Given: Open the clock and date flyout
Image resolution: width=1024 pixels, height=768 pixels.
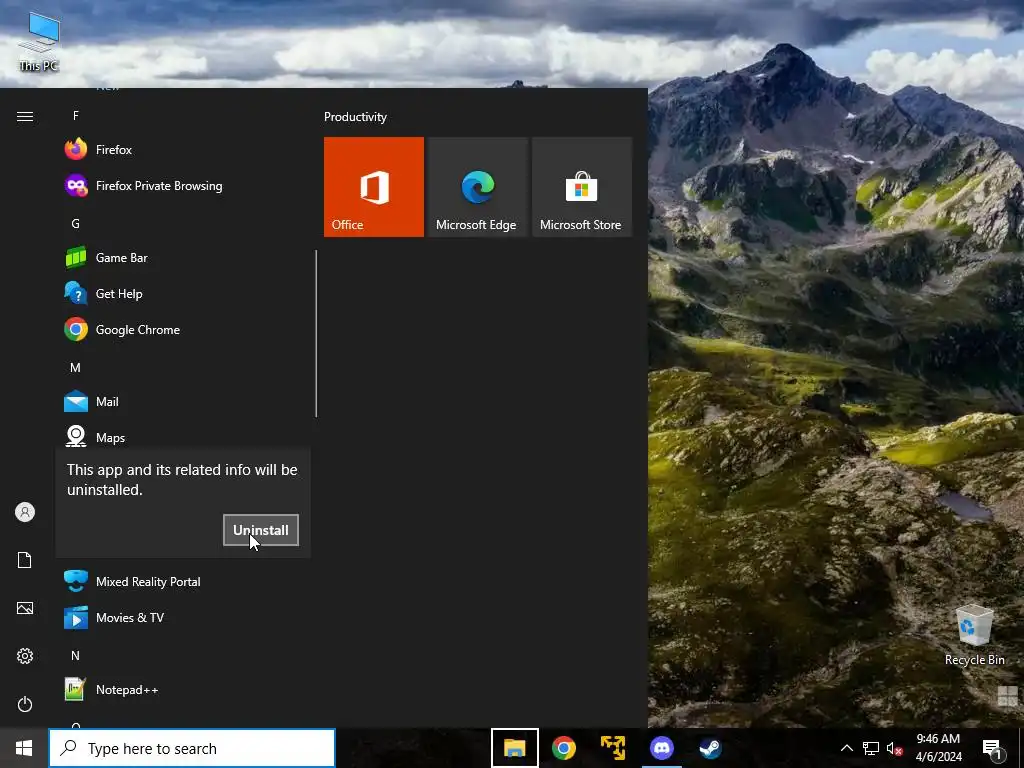Looking at the screenshot, I should 938,748.
